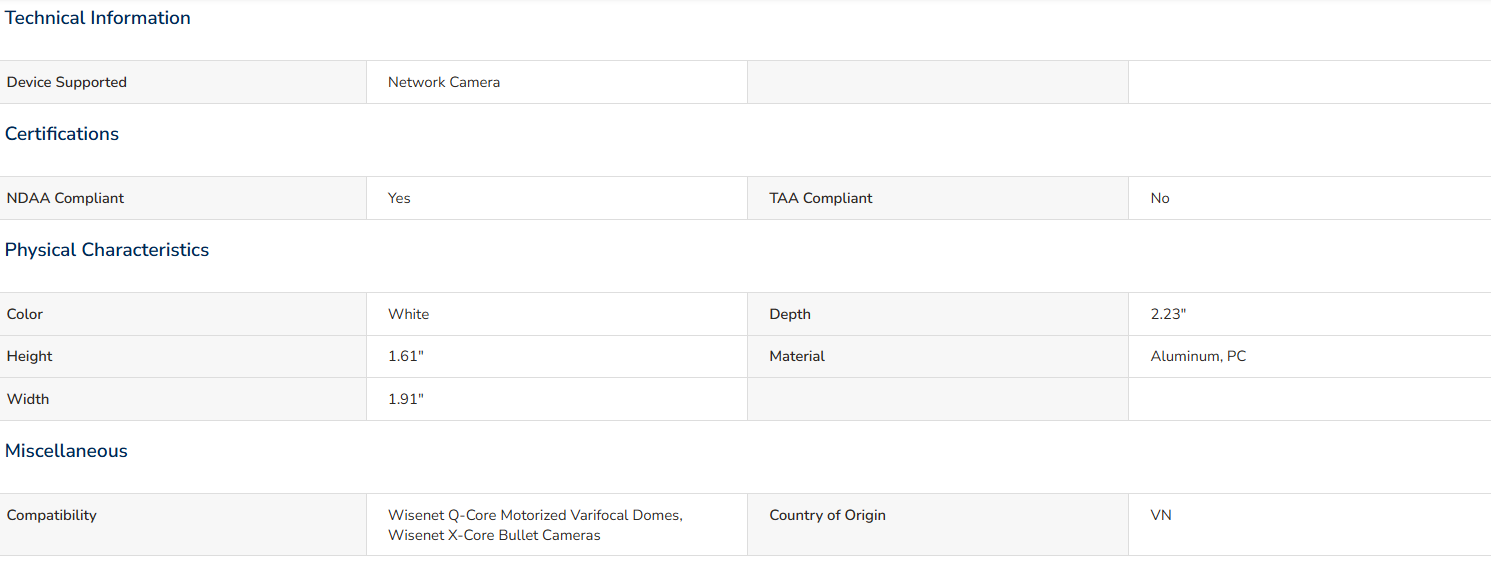Select the TAA Compliant No value
The image size is (1491, 565).
click(x=1160, y=198)
